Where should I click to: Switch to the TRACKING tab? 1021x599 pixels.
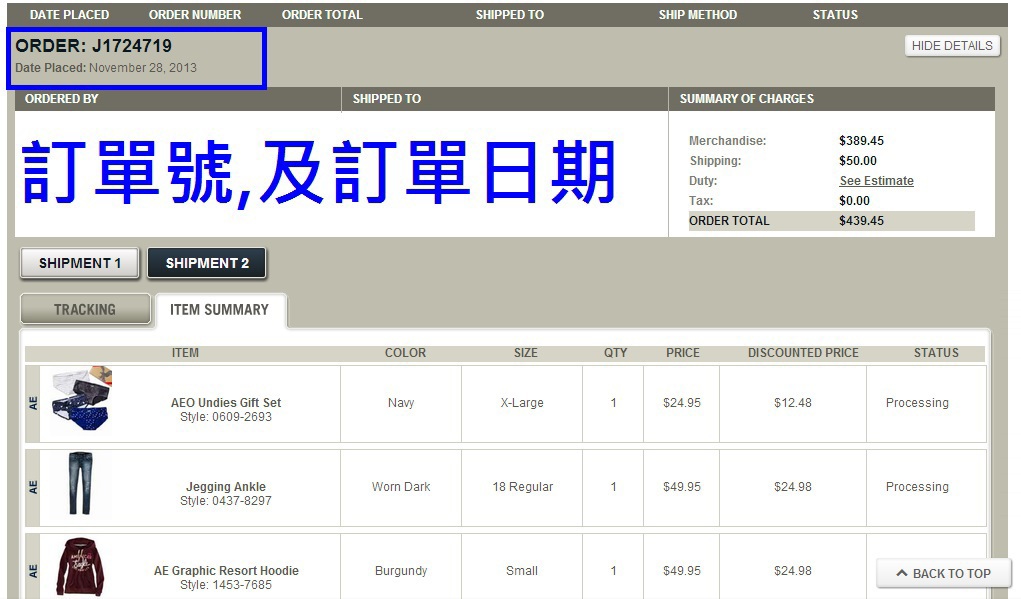pos(85,309)
